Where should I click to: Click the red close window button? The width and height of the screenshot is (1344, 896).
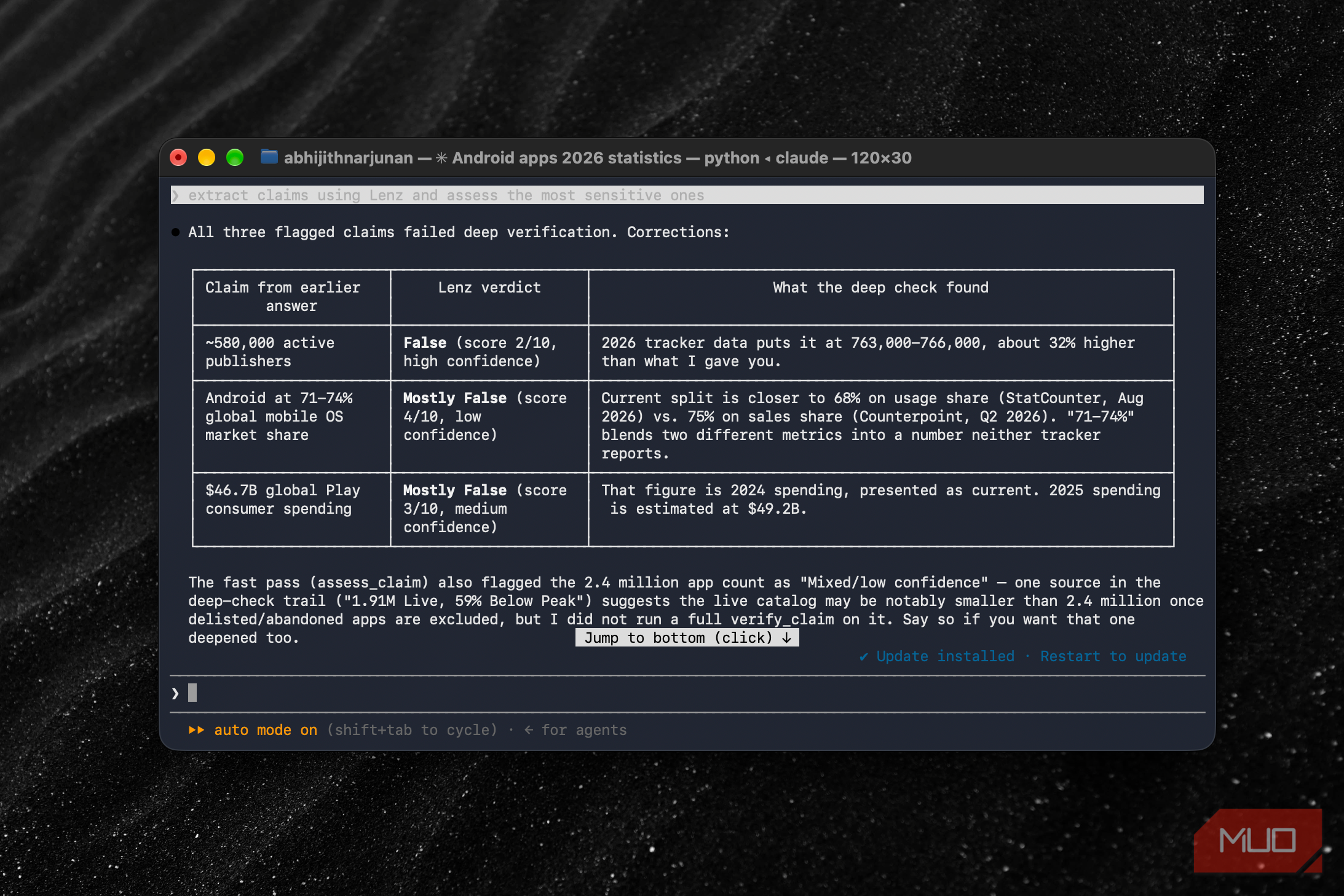[x=178, y=158]
